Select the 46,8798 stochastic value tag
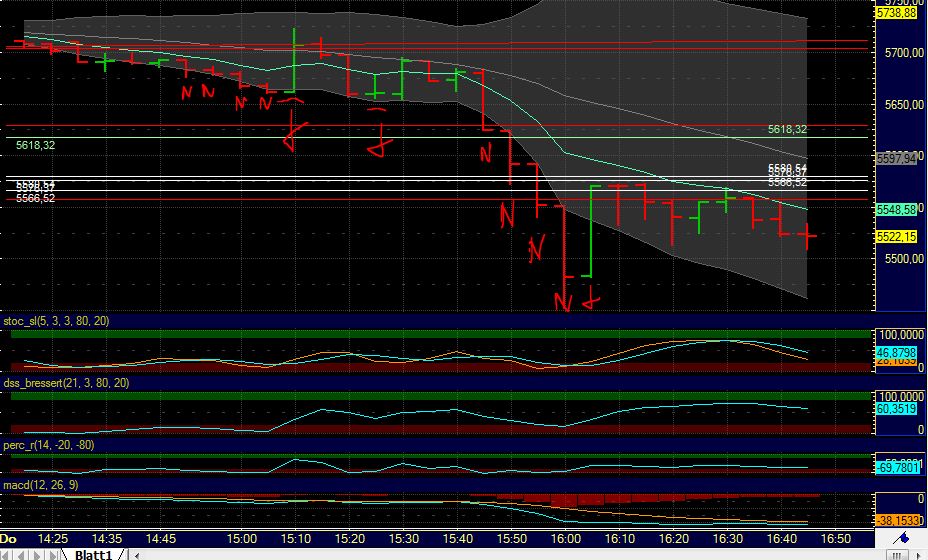The height and width of the screenshot is (560, 928). 896,354
